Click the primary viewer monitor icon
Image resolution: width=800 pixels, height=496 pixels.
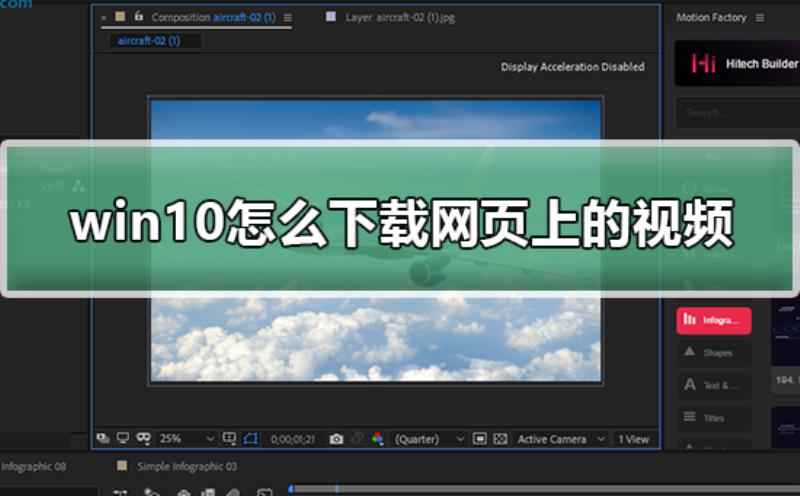coord(123,438)
